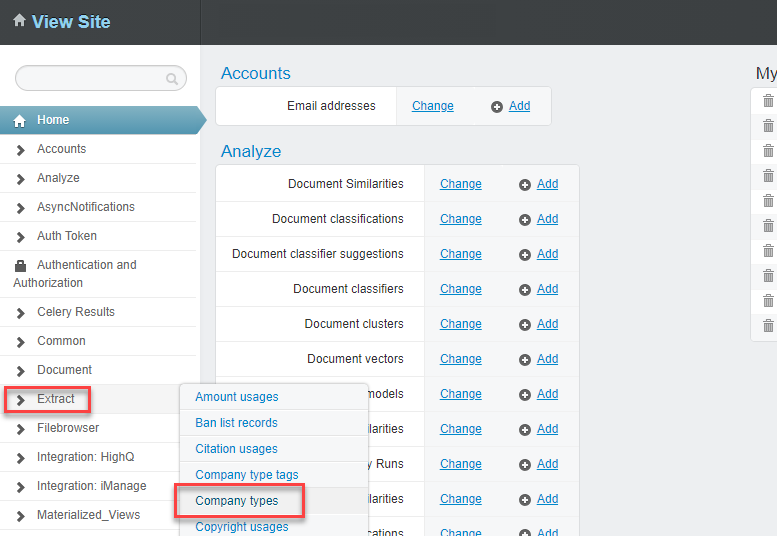
Task: Click Change for Document Similarities
Action: [x=460, y=184]
